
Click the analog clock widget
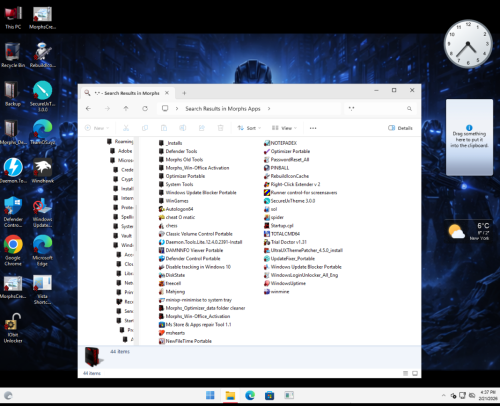[468, 44]
